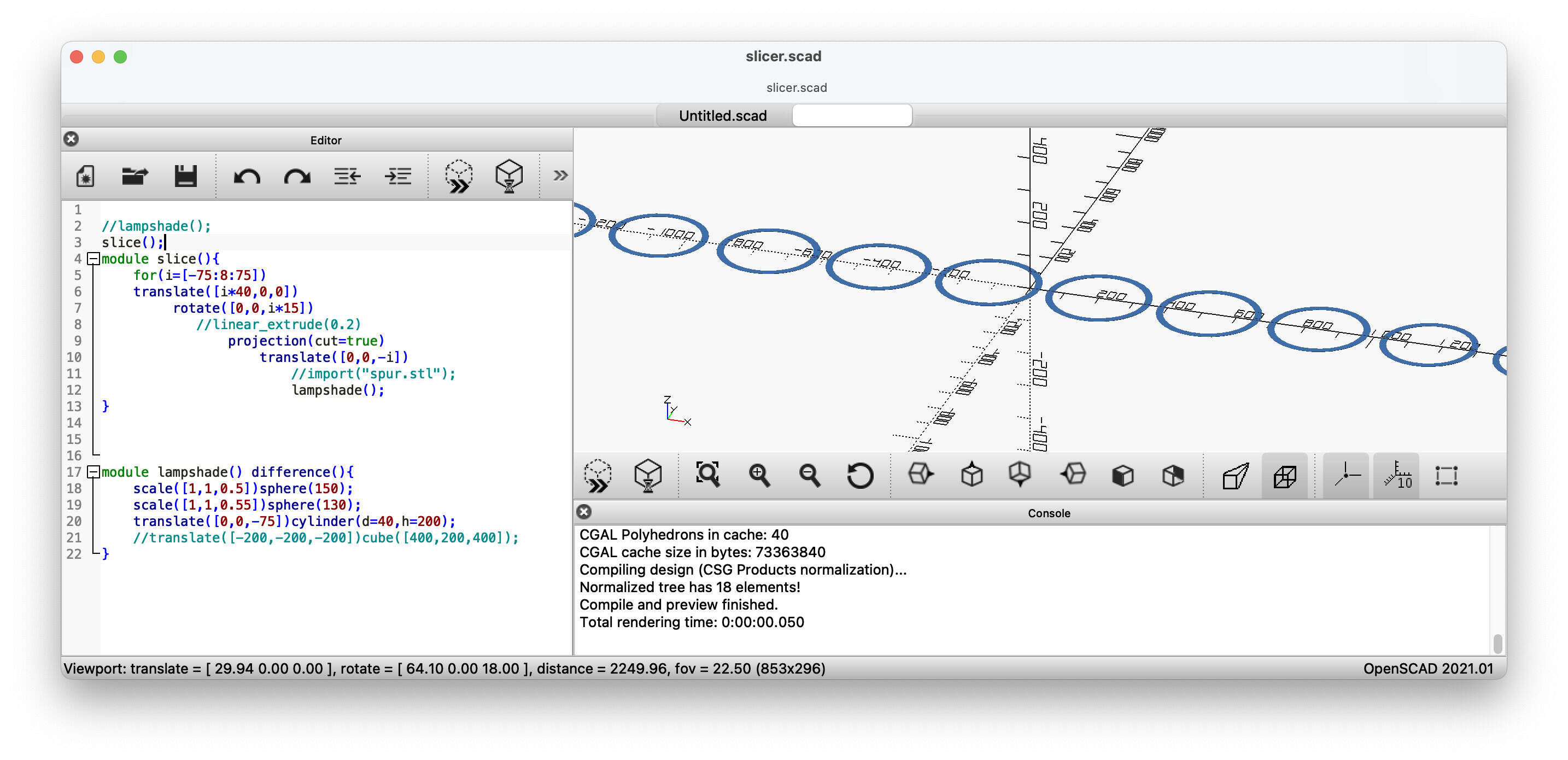
Task: Toggle Orthogonal projection
Action: [x=1284, y=476]
